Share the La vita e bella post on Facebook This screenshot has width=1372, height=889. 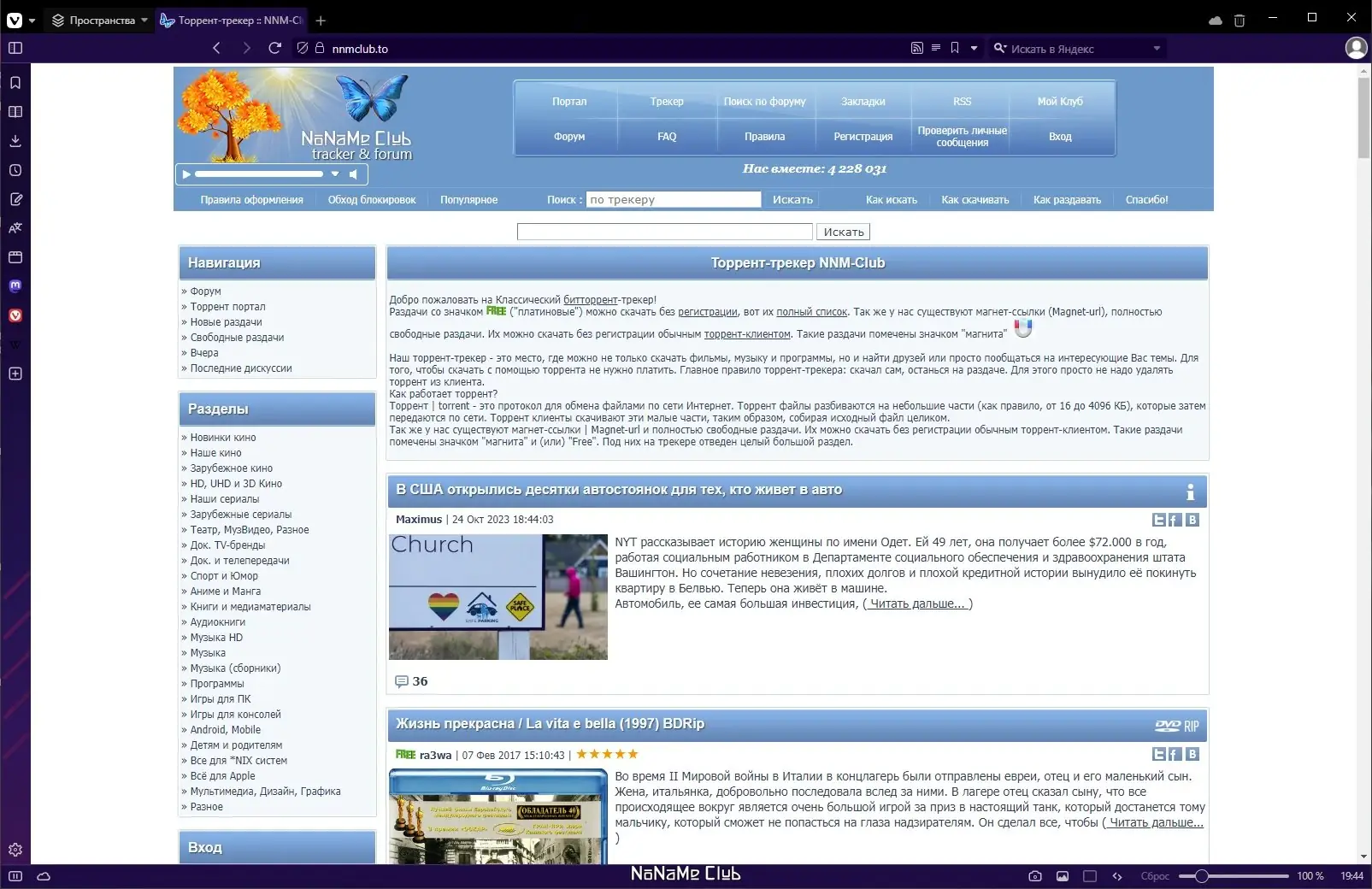[1175, 754]
